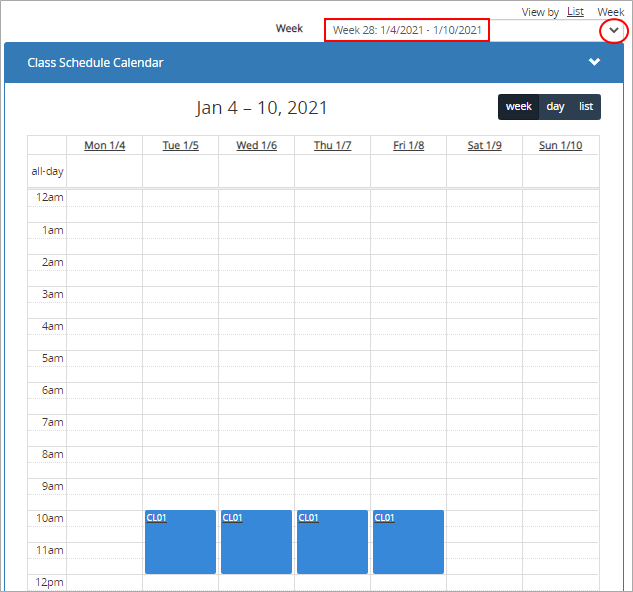Click the Week 28 date range field
Image resolution: width=633 pixels, height=592 pixels.
407,30
